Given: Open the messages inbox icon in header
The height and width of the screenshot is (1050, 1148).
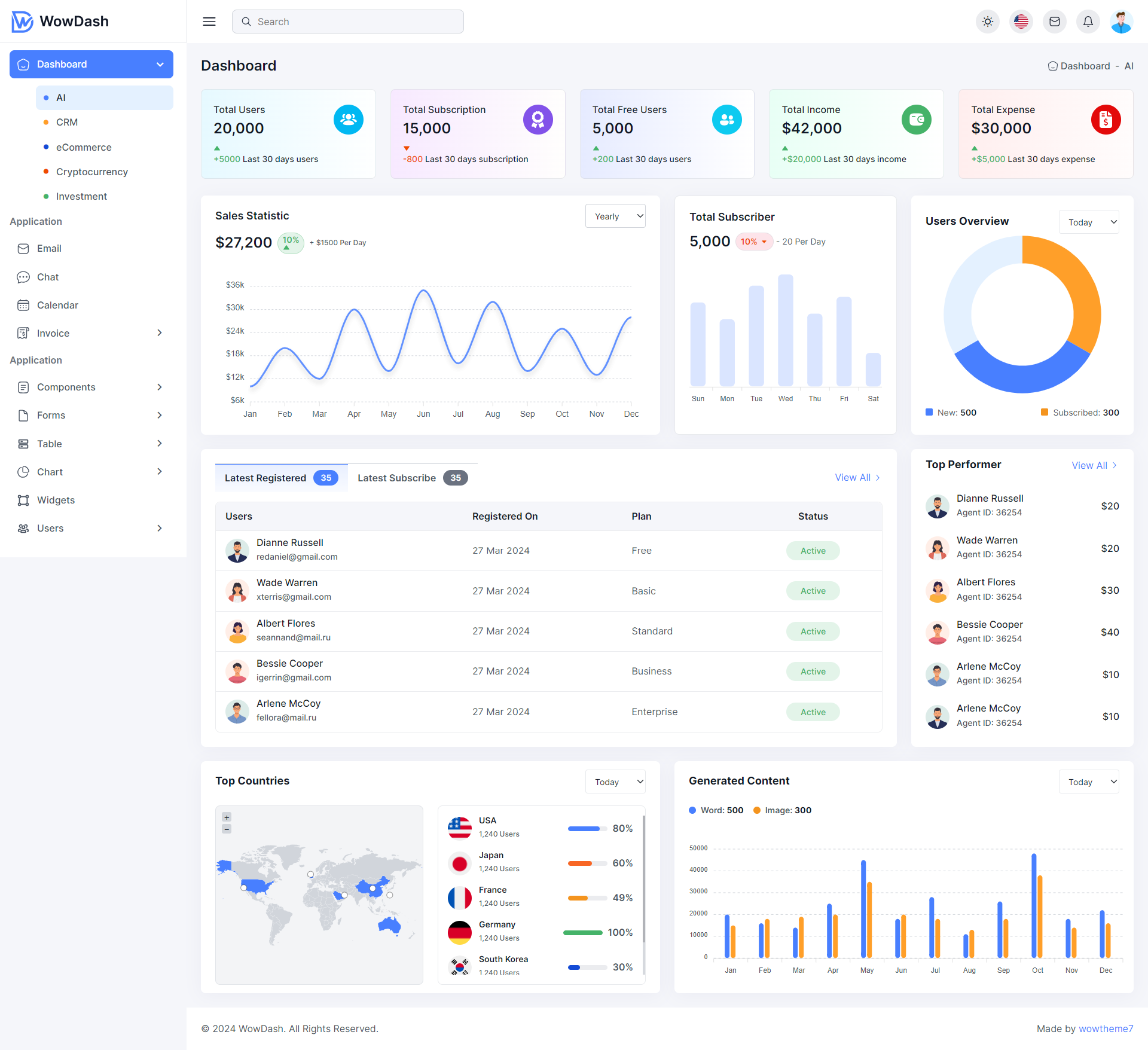Looking at the screenshot, I should click(x=1055, y=21).
